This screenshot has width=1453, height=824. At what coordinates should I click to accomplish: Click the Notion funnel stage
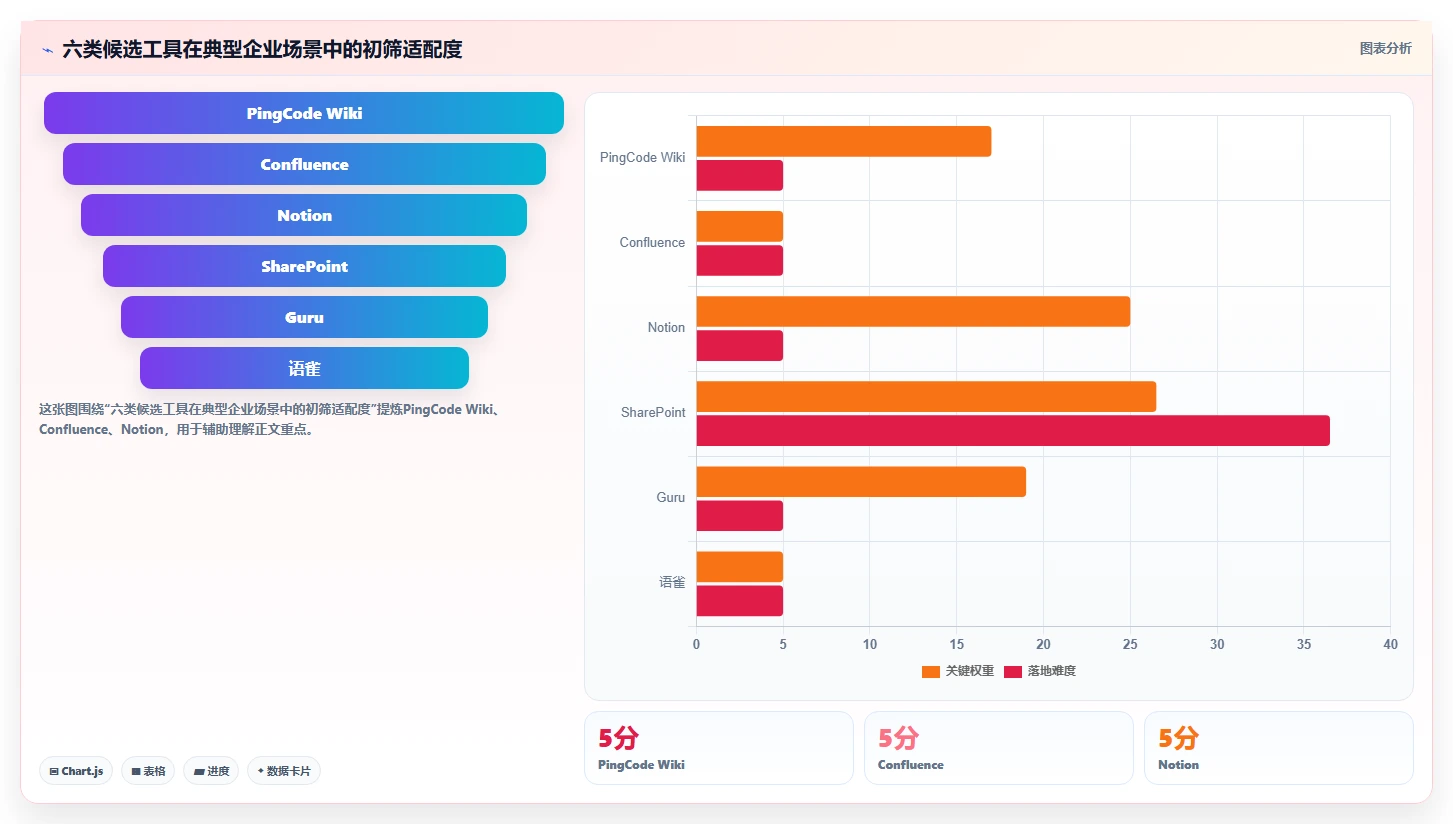click(x=304, y=215)
